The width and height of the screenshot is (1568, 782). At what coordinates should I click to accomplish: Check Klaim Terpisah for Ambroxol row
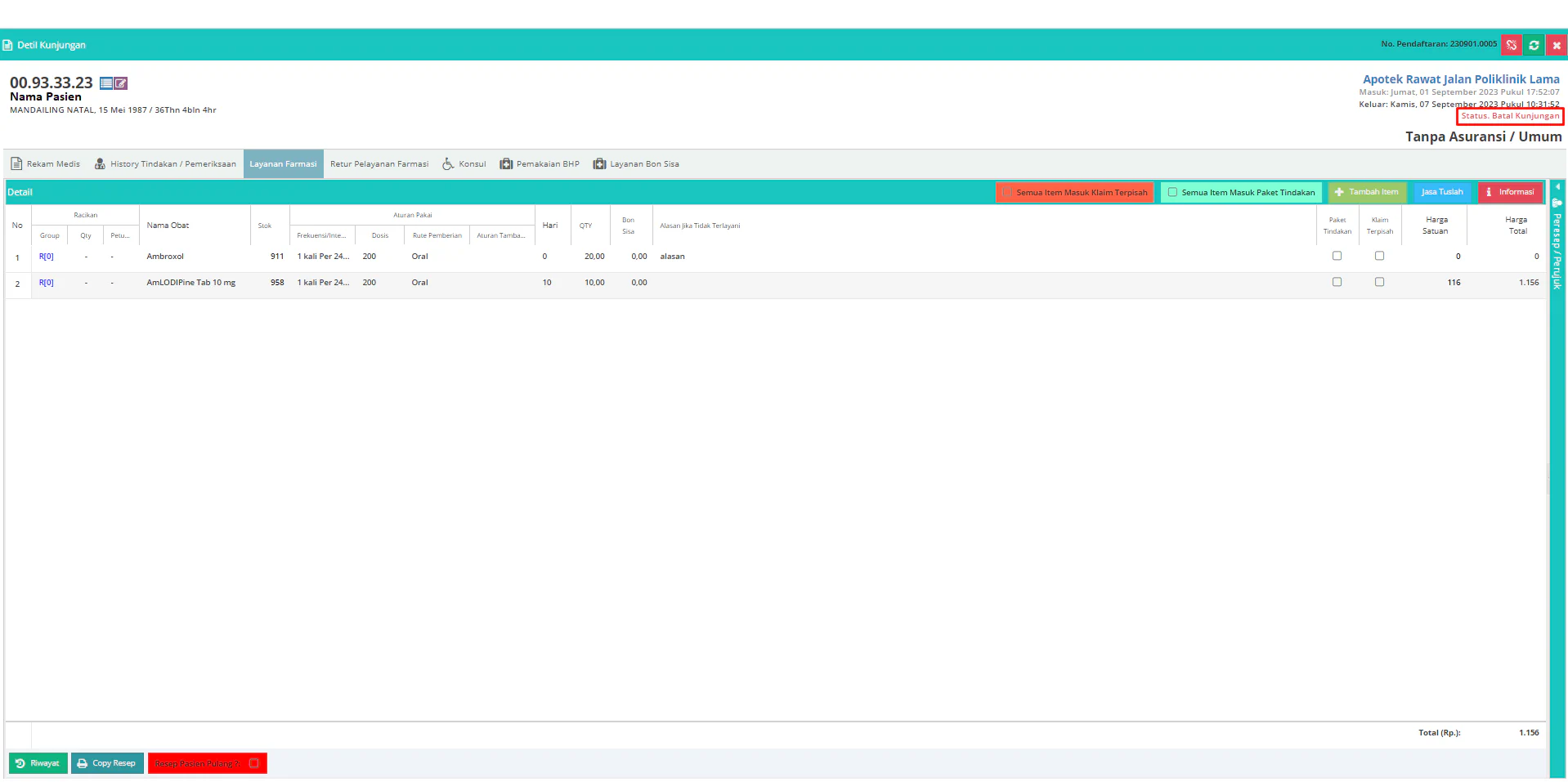click(1380, 256)
